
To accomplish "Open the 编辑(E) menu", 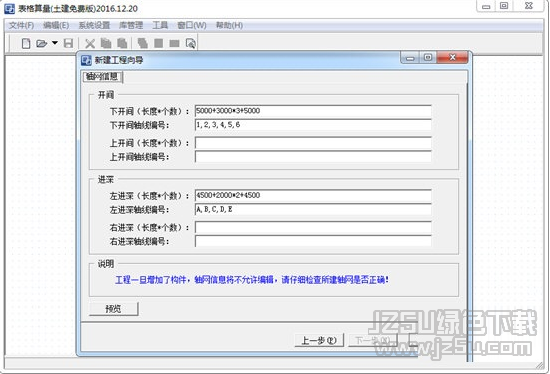I will (56, 25).
